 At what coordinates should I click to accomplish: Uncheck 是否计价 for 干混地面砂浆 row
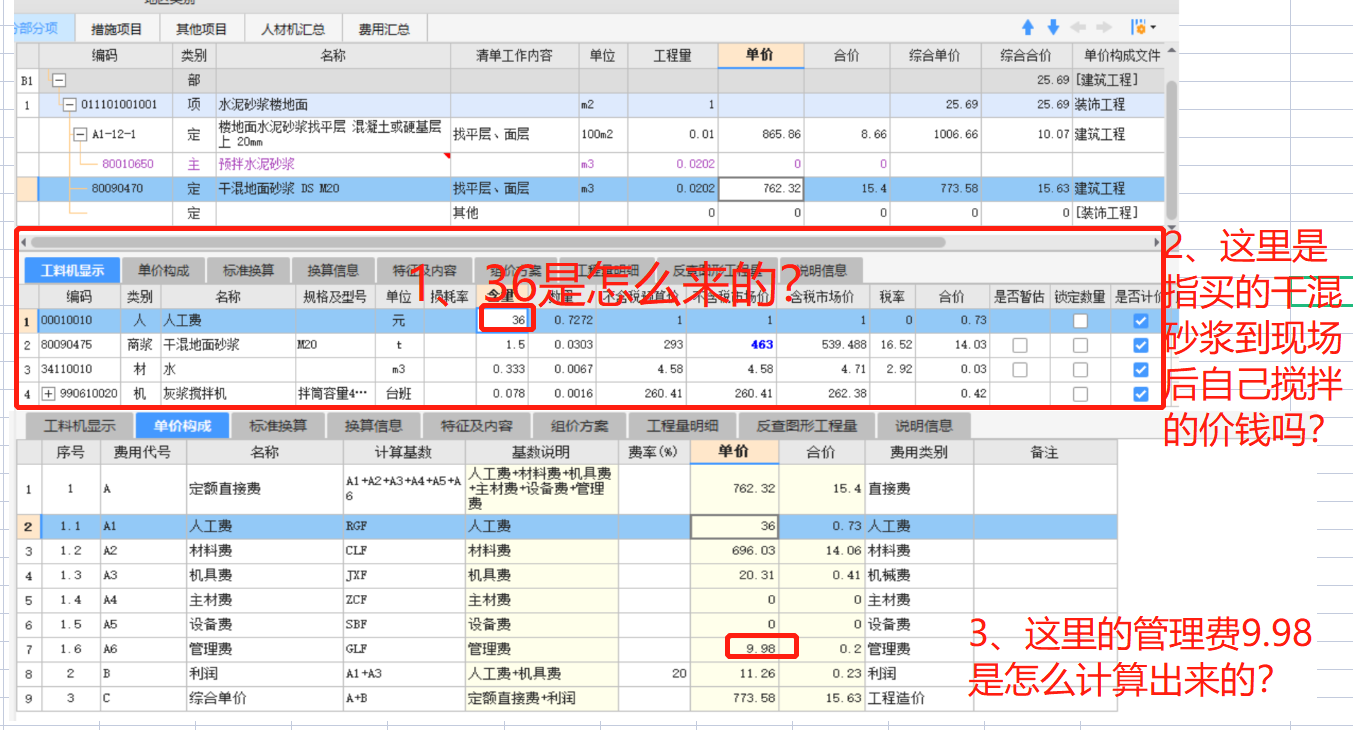[1141, 345]
